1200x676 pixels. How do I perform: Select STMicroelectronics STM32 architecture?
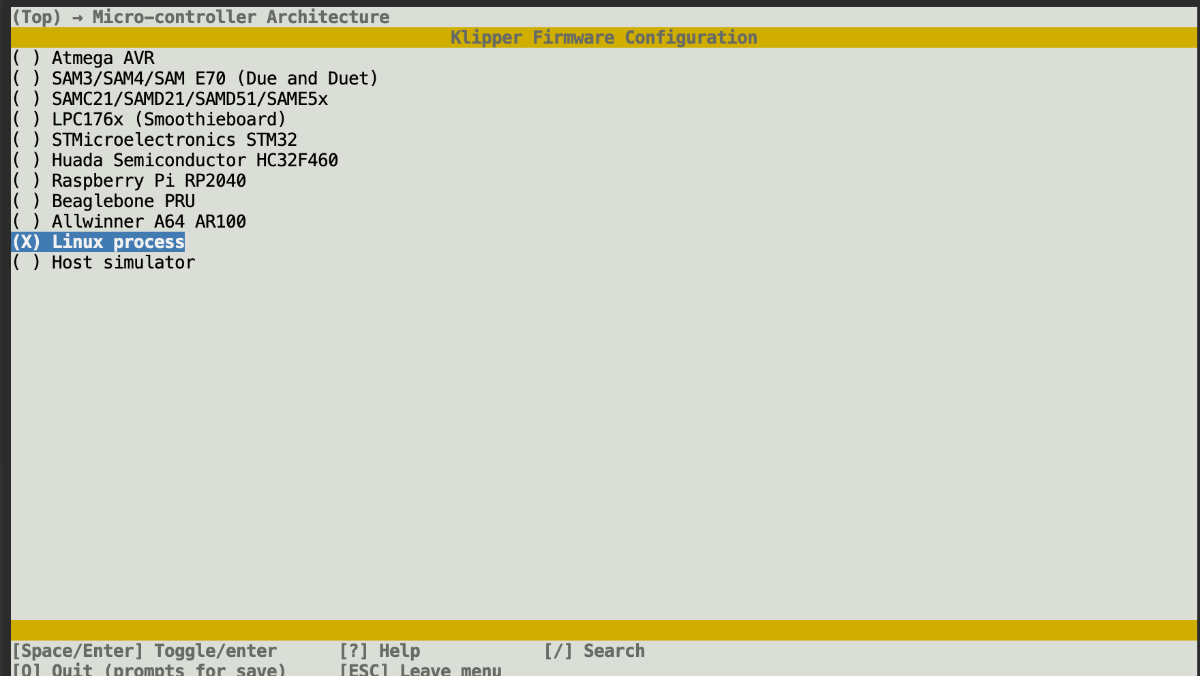(154, 140)
